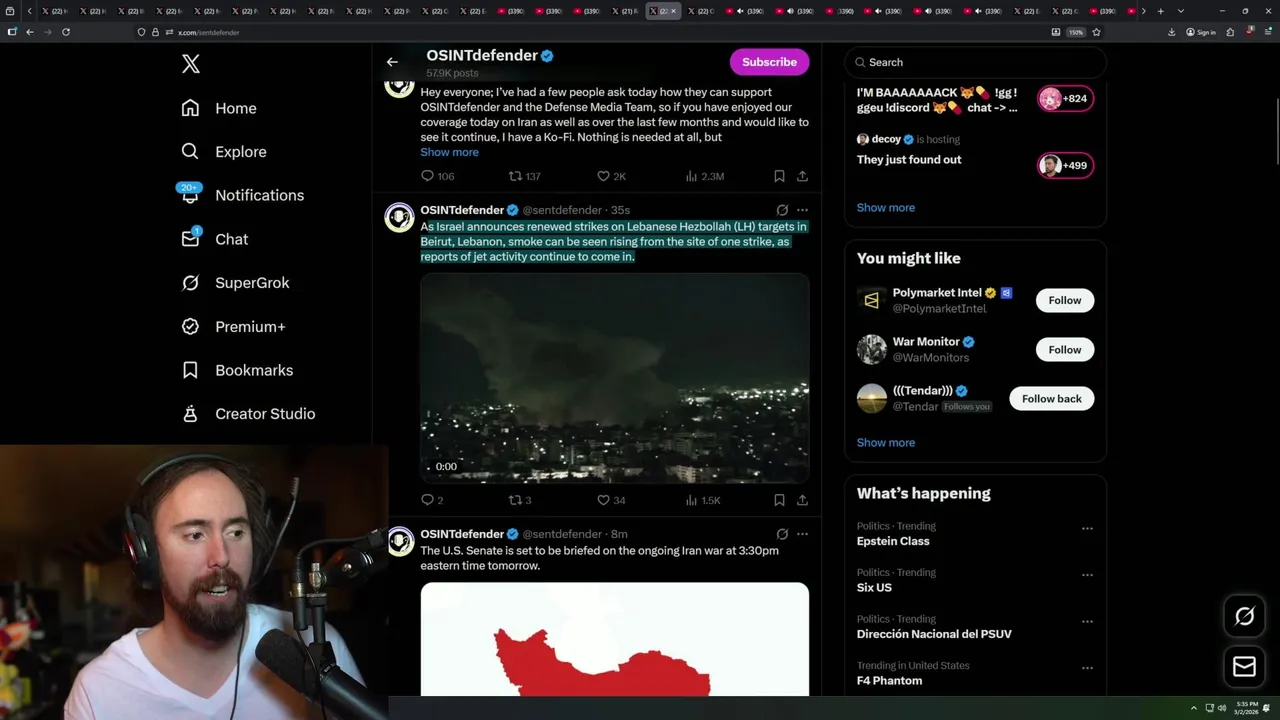Viewport: 1280px width, 720px height.
Task: Reply icon with 106 replies
Action: (427, 176)
